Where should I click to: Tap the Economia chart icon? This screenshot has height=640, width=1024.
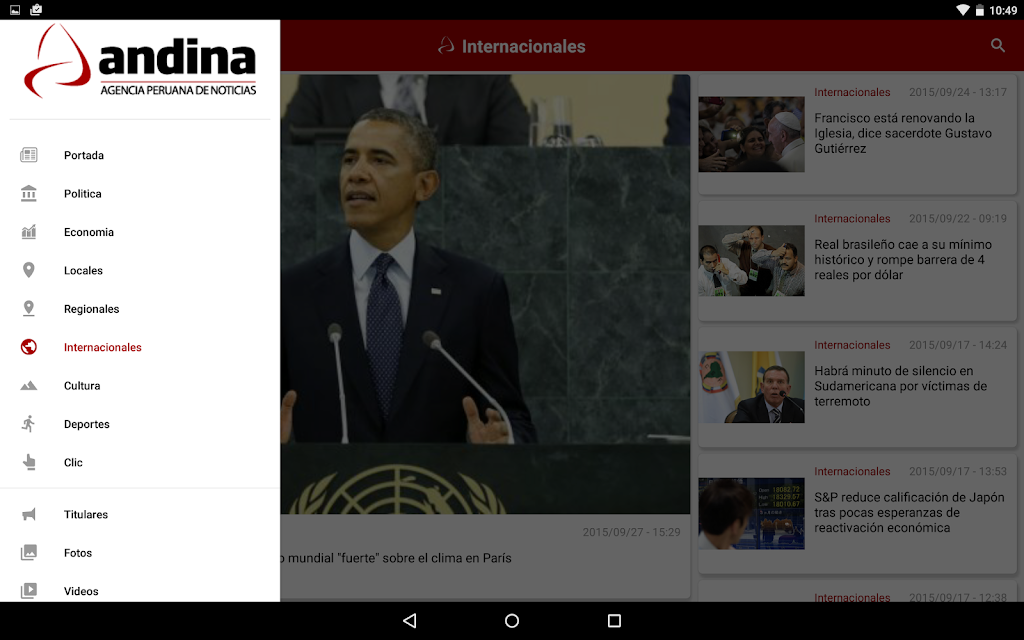pyautogui.click(x=29, y=232)
